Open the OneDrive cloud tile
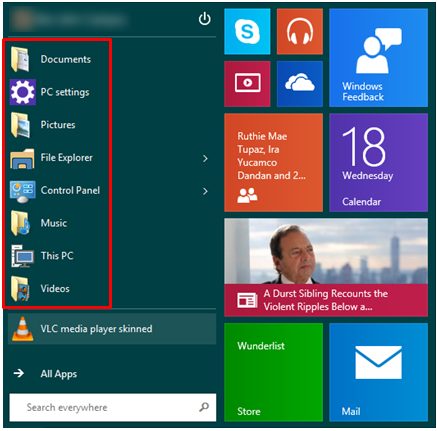Screen dimensions: 437x431 click(x=300, y=84)
